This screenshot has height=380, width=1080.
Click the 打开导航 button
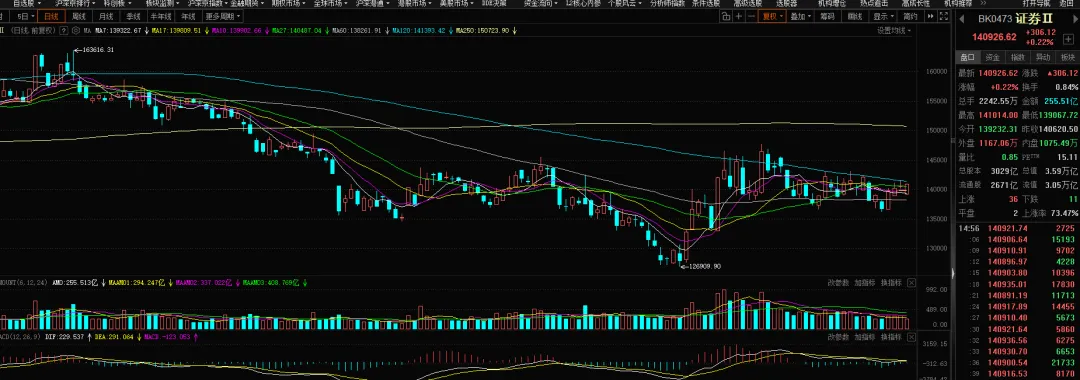pos(1037,3)
